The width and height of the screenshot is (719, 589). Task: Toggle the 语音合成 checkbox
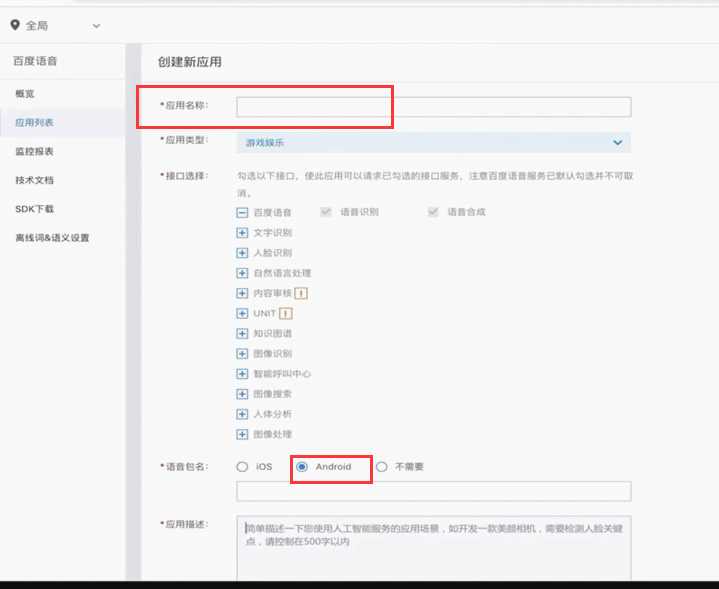tap(433, 211)
